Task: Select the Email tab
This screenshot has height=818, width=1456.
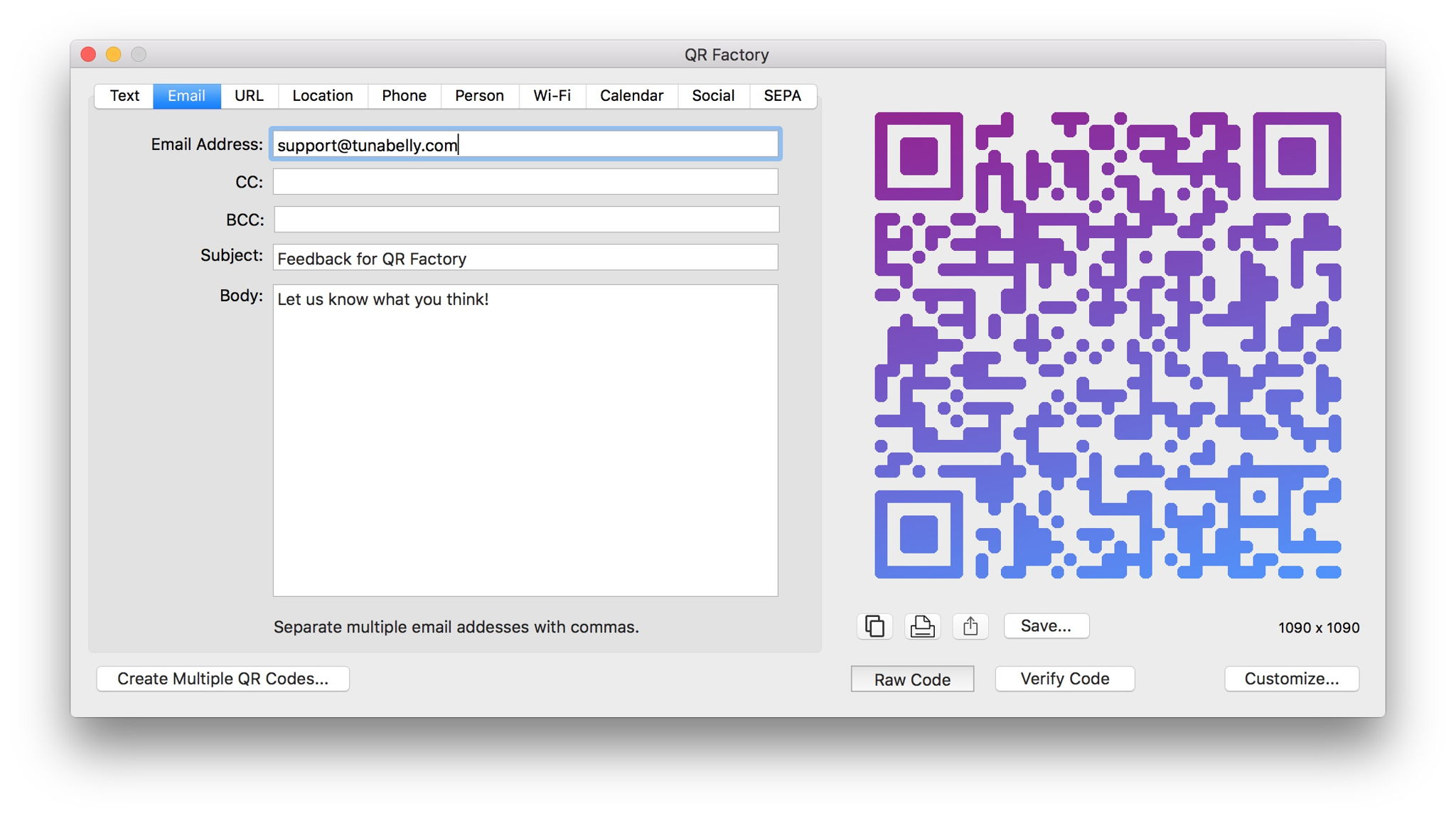Action: 187,96
